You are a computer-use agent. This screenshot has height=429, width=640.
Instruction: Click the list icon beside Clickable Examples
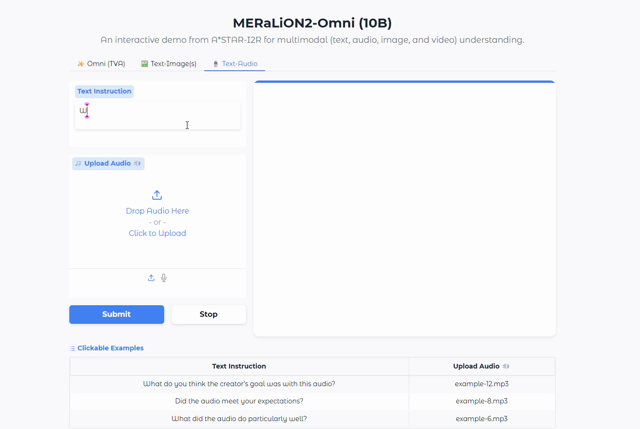tap(72, 348)
